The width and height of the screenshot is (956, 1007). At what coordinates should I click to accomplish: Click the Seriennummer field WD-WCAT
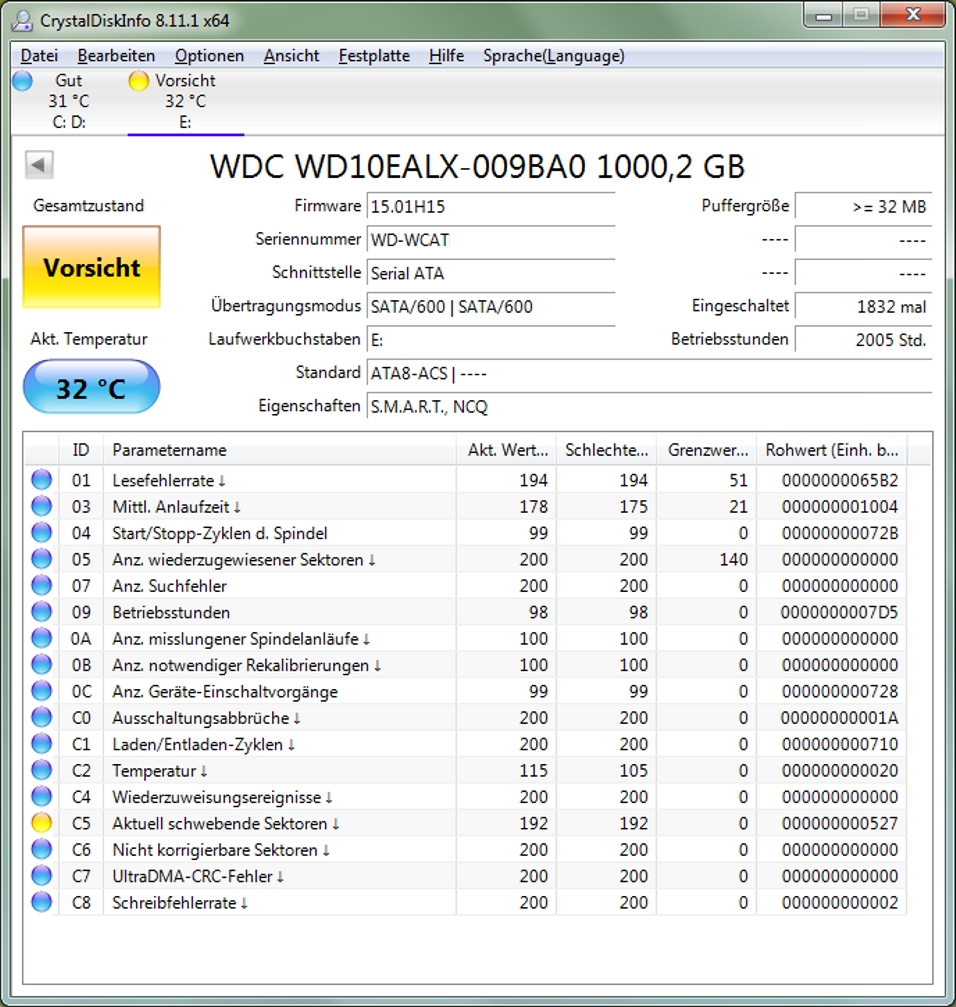(491, 240)
